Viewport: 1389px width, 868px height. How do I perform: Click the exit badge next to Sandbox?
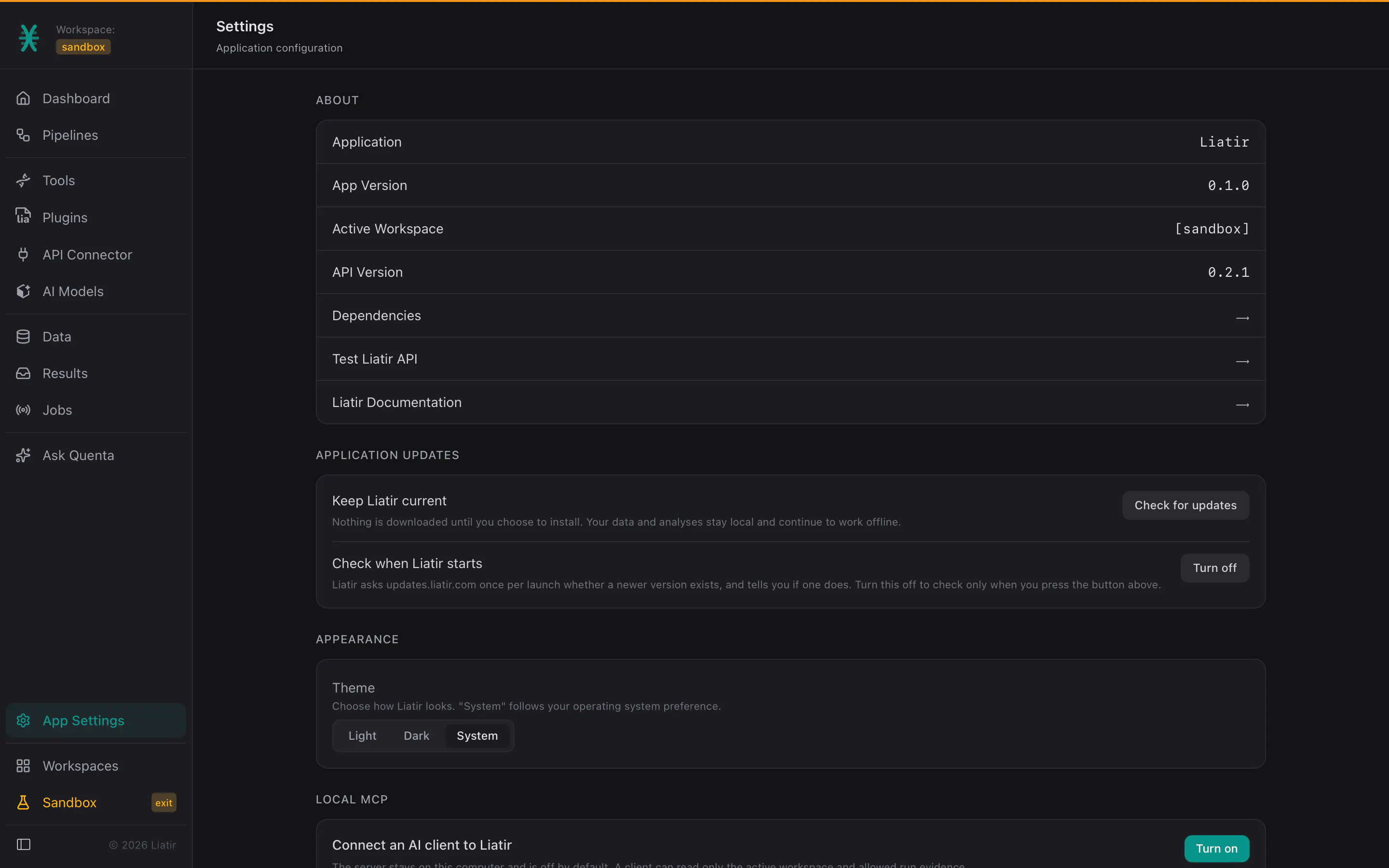pos(163,802)
